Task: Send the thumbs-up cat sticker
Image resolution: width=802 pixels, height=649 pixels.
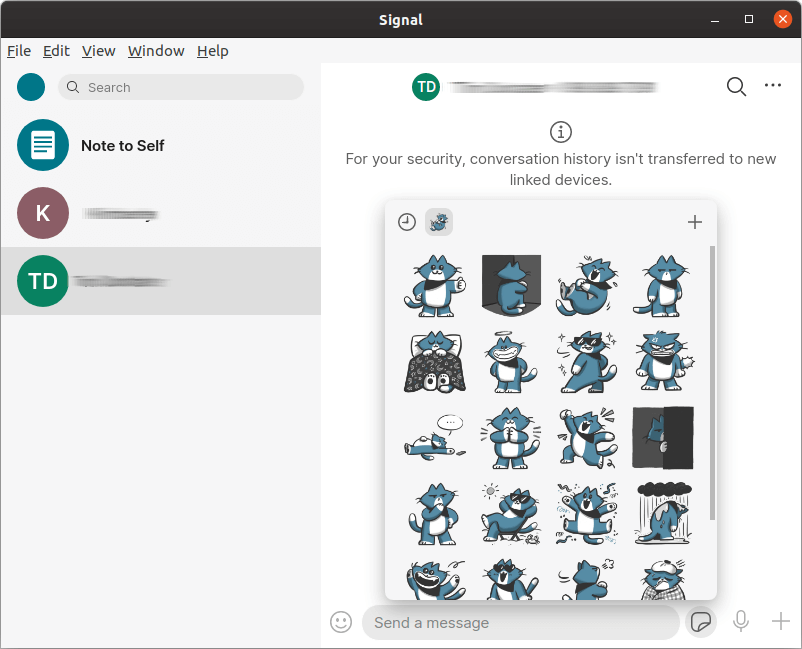Action: tap(435, 286)
